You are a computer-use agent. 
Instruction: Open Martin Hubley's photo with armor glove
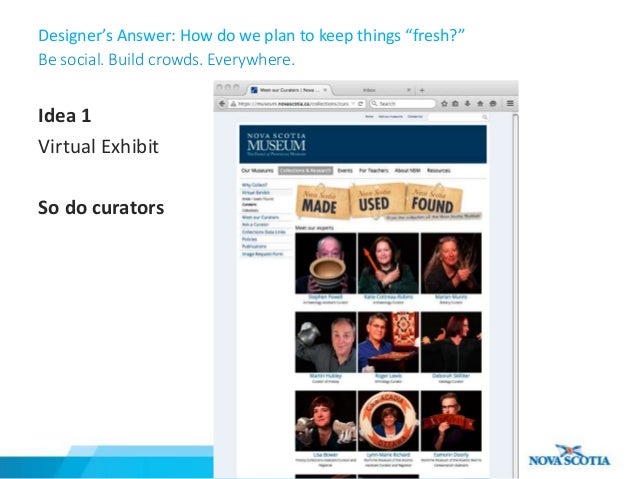tap(326, 342)
